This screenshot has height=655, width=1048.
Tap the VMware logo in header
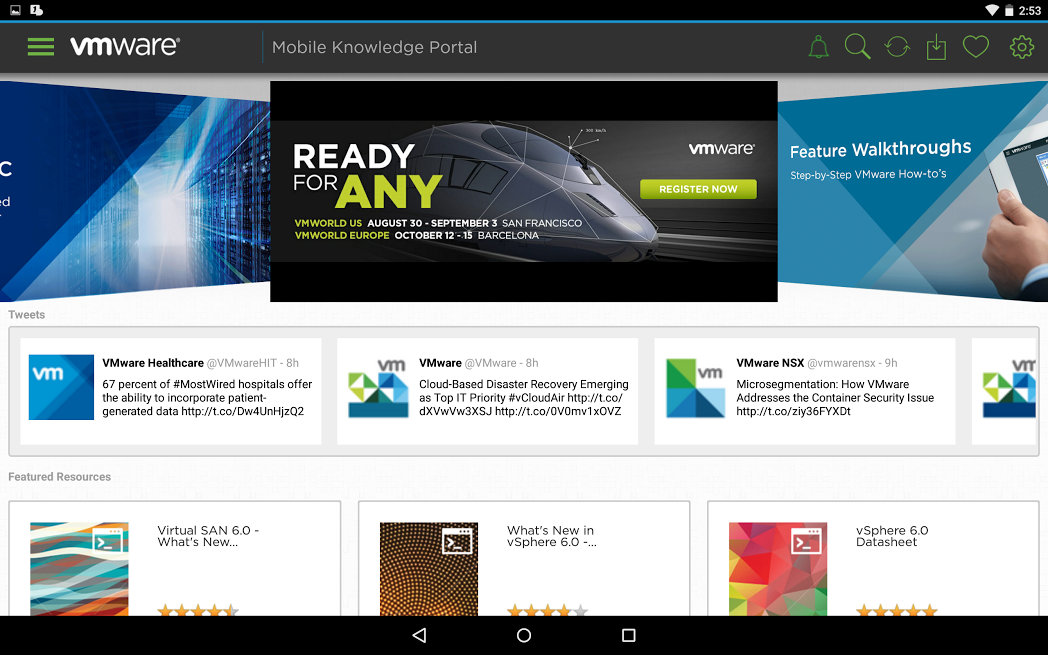pos(125,46)
